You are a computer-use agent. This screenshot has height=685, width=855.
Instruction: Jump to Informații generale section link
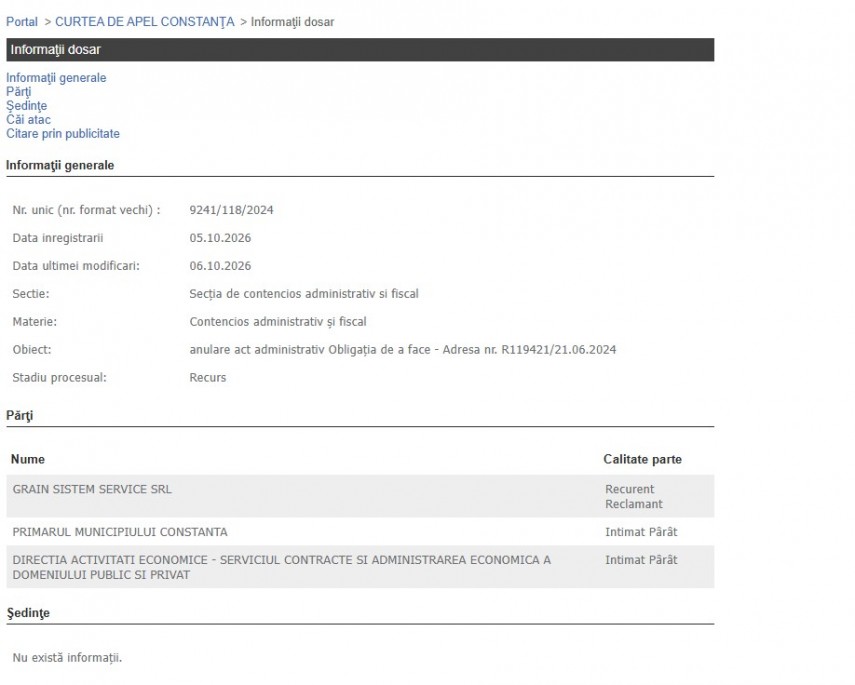click(56, 77)
